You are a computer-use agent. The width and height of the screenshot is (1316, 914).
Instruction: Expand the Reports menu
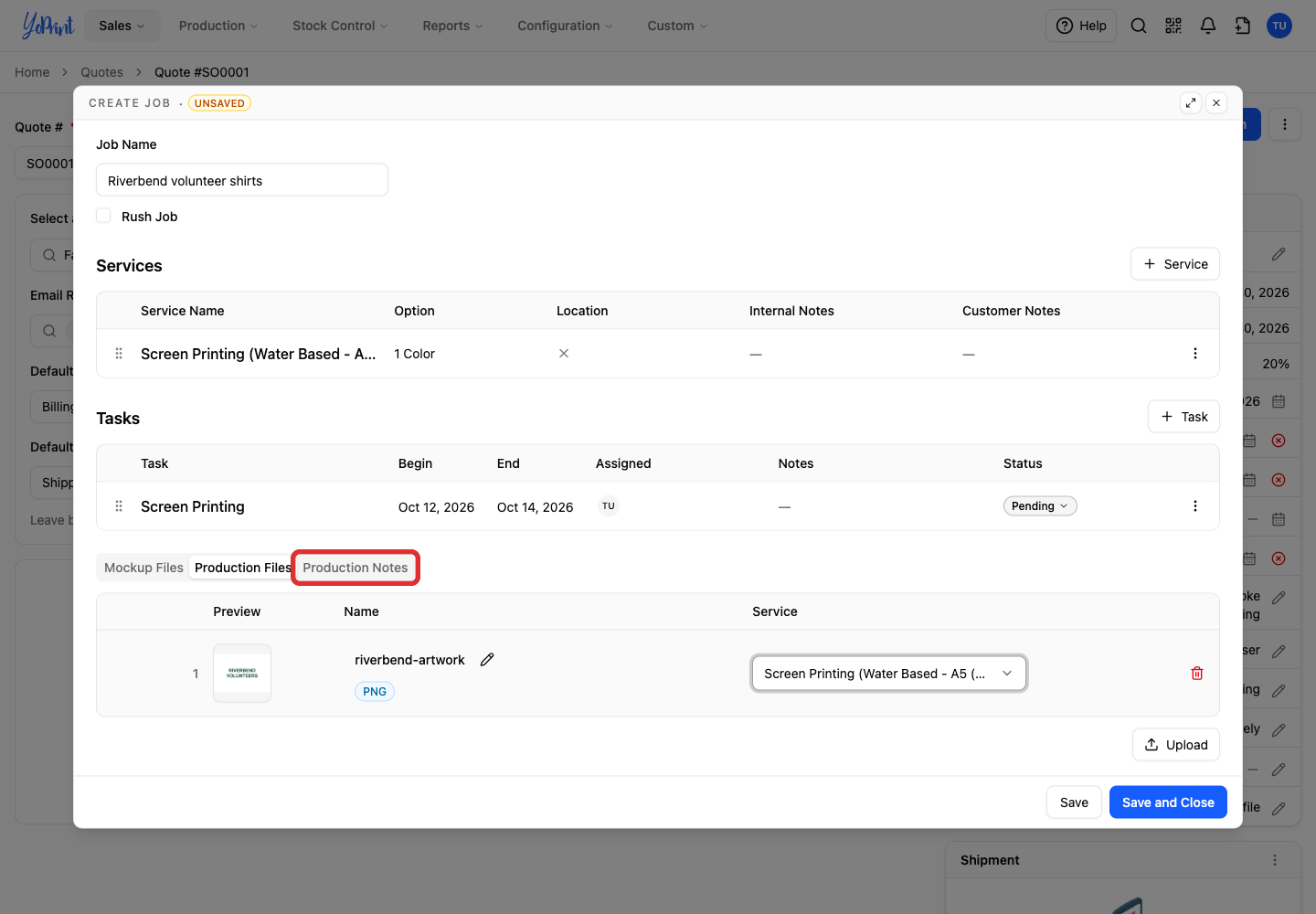coord(452,26)
